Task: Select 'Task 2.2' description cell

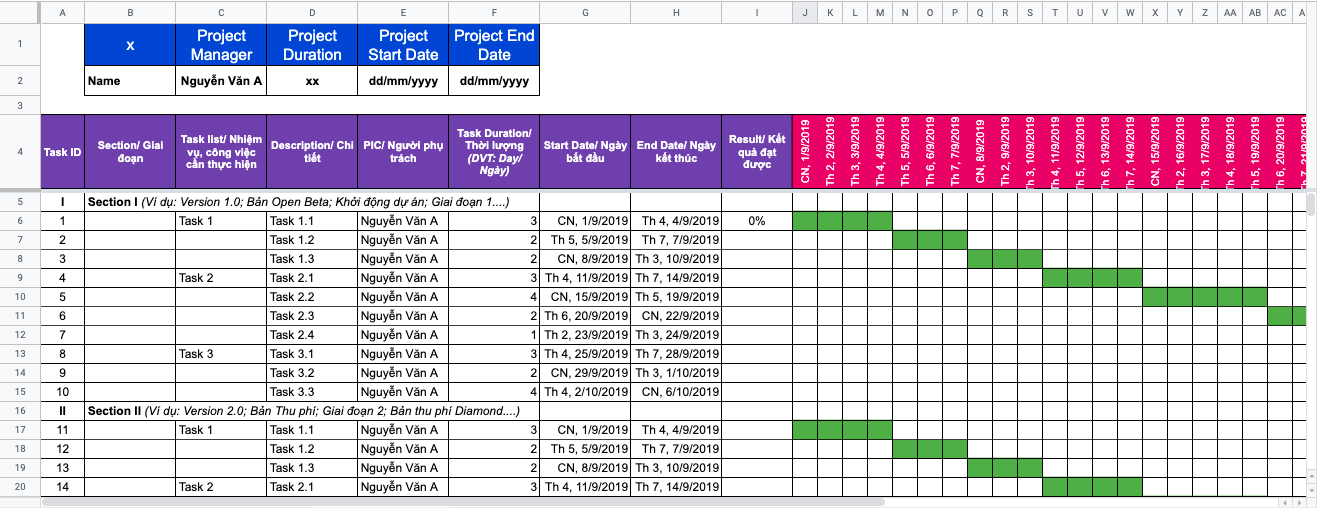Action: click(312, 297)
